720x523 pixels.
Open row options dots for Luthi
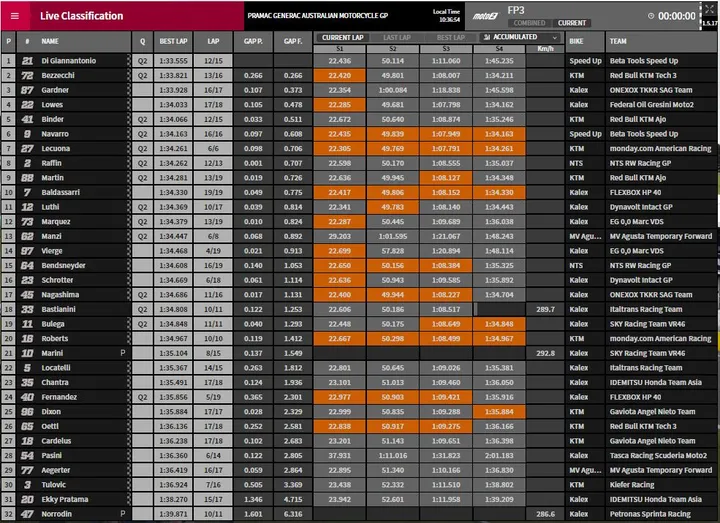tap(128, 207)
